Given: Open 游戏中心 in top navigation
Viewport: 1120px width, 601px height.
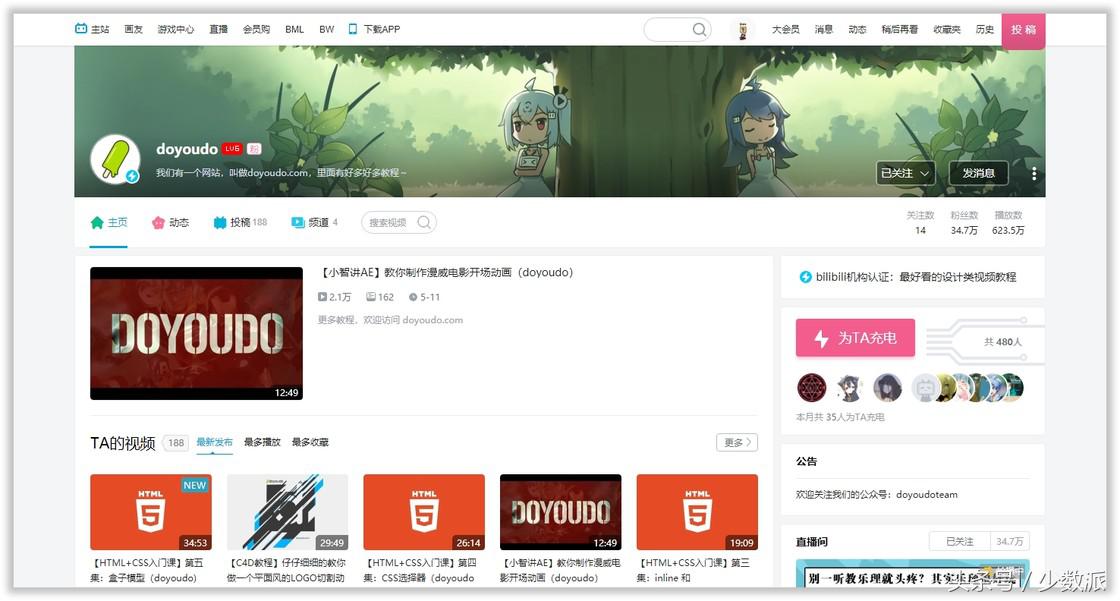Looking at the screenshot, I should point(176,29).
